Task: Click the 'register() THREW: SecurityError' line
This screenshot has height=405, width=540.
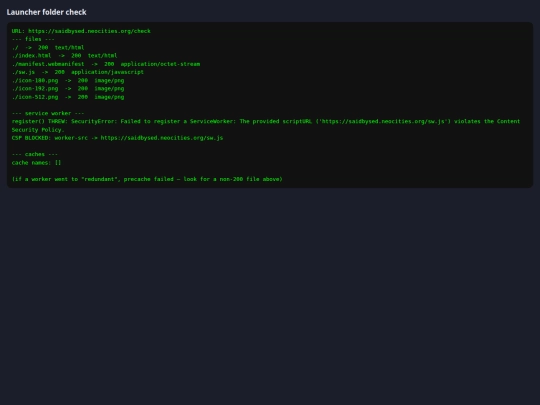Action: tap(266, 121)
